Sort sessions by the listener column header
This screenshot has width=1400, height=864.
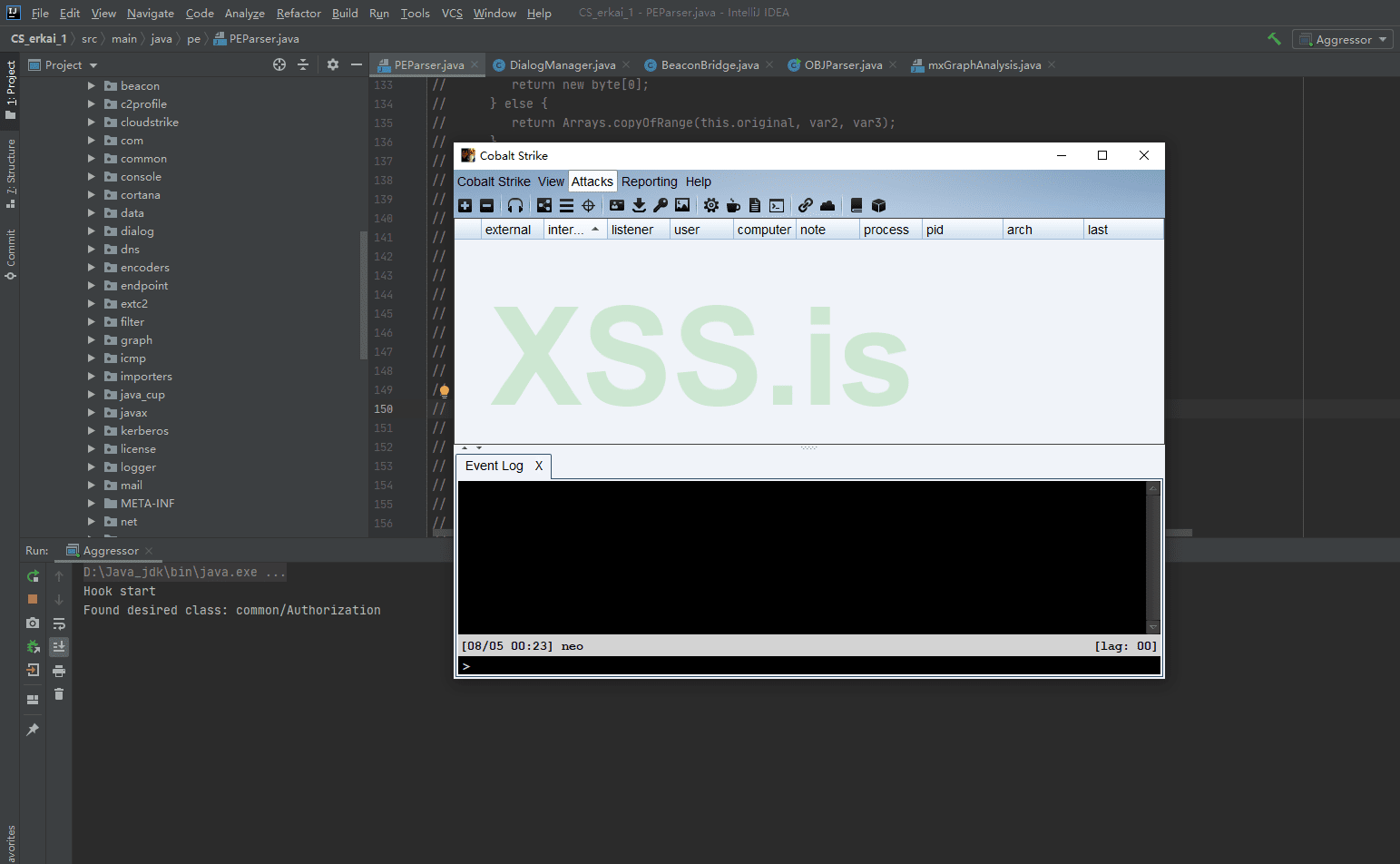pos(639,230)
